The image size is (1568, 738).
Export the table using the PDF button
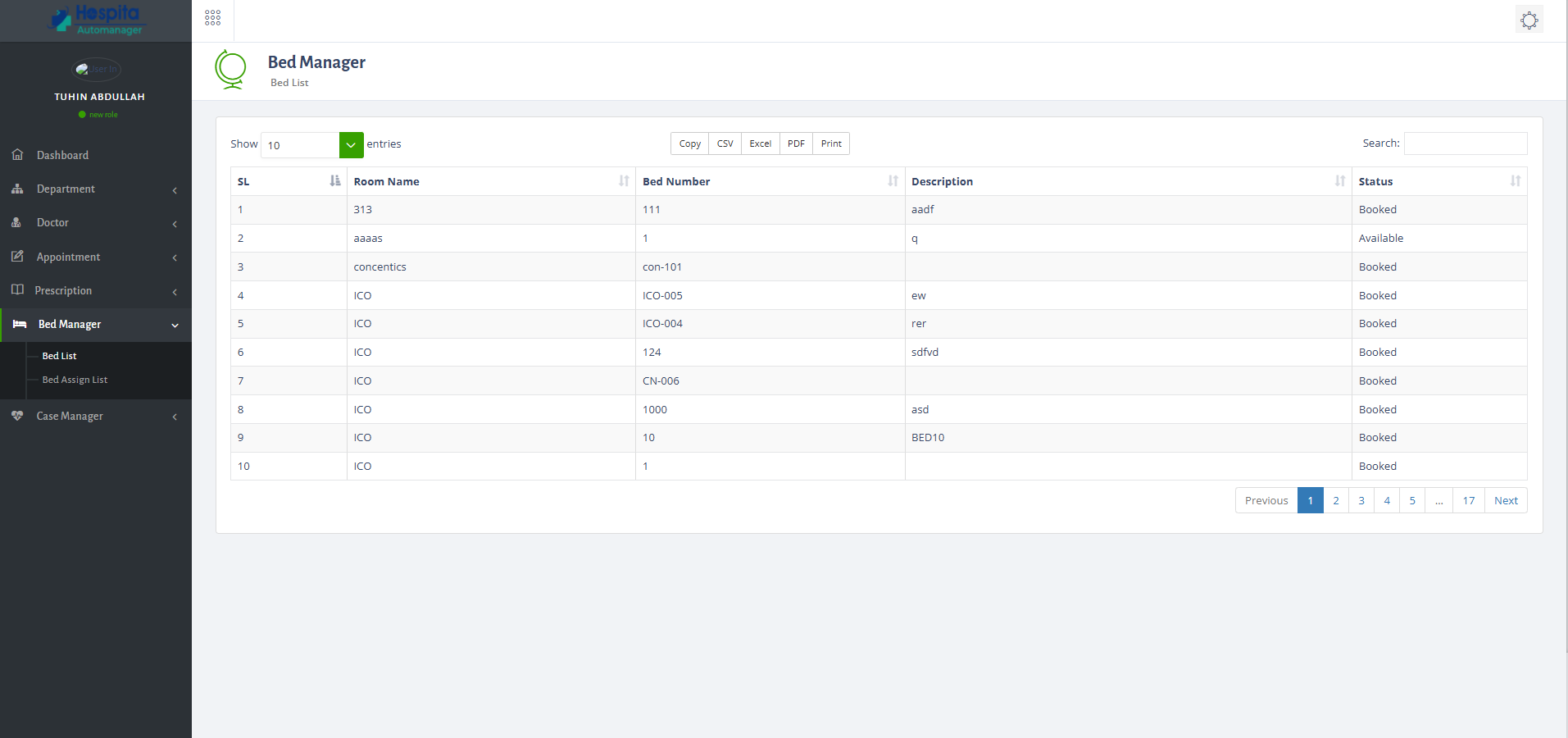pos(794,143)
